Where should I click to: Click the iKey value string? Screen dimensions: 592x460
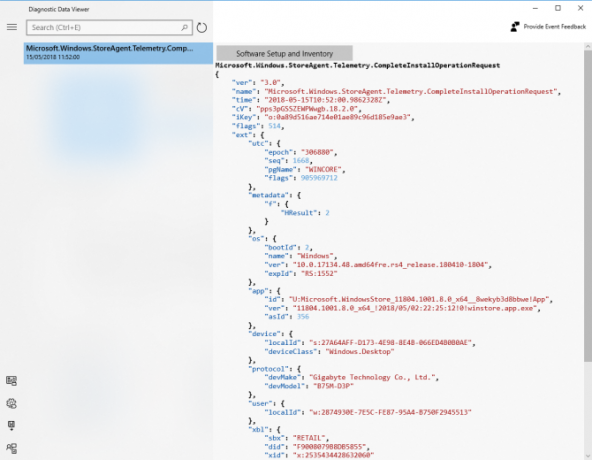339,117
